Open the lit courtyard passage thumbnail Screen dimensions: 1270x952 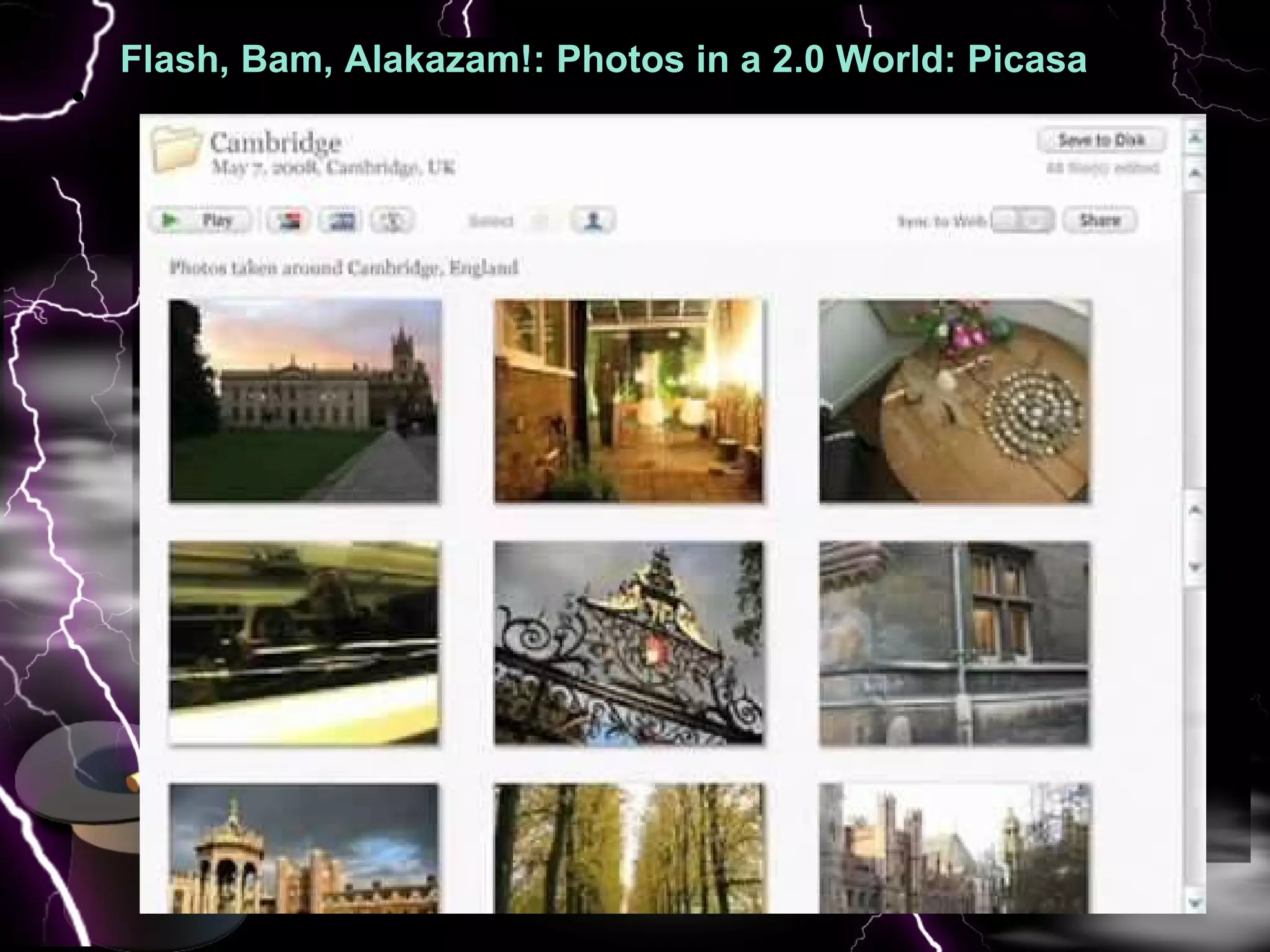tap(629, 401)
